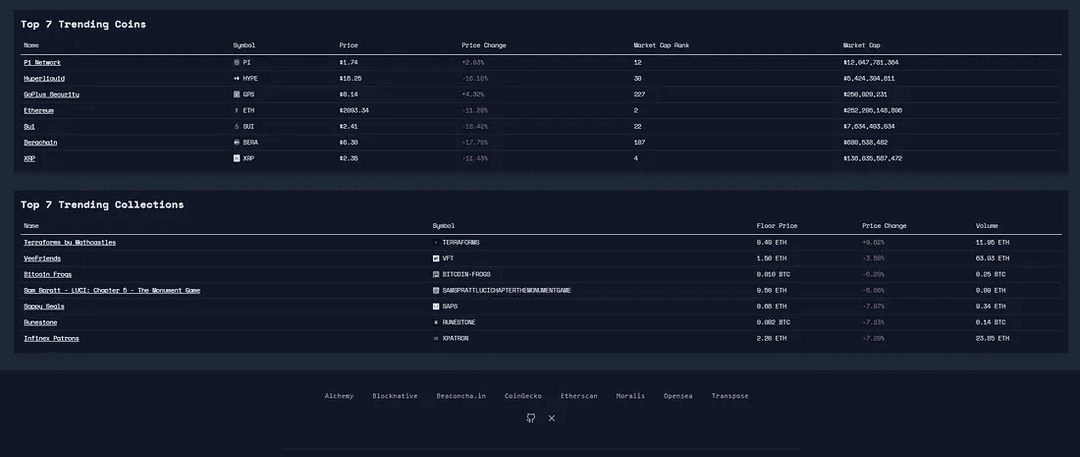Click the ETH coin logo icon
Image resolution: width=1080 pixels, height=457 pixels.
coord(237,110)
